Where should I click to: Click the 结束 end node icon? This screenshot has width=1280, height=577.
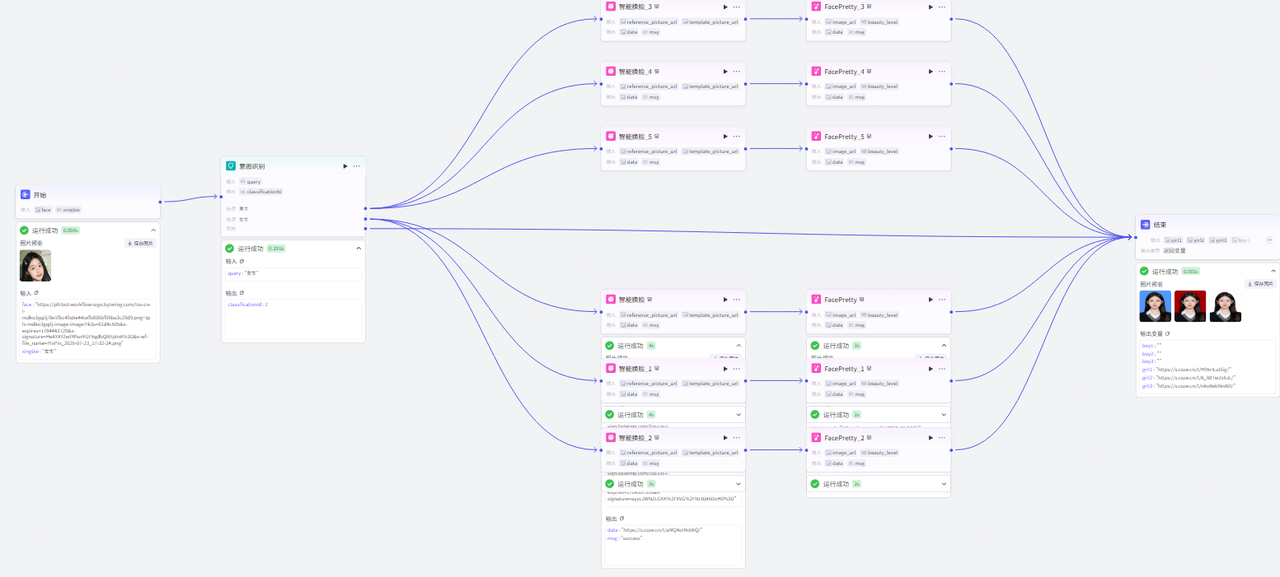[x=1146, y=225]
